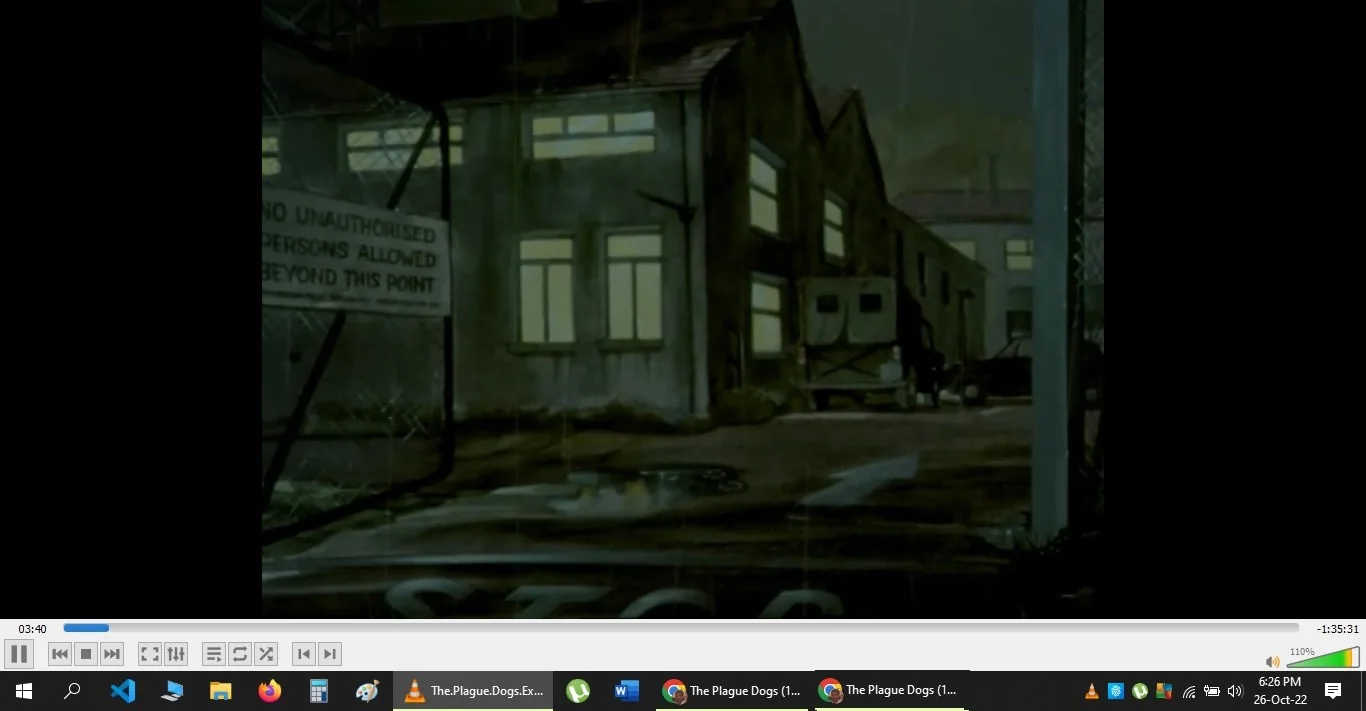
Task: Toggle the remaining time -1:35:31 display
Action: [1338, 629]
